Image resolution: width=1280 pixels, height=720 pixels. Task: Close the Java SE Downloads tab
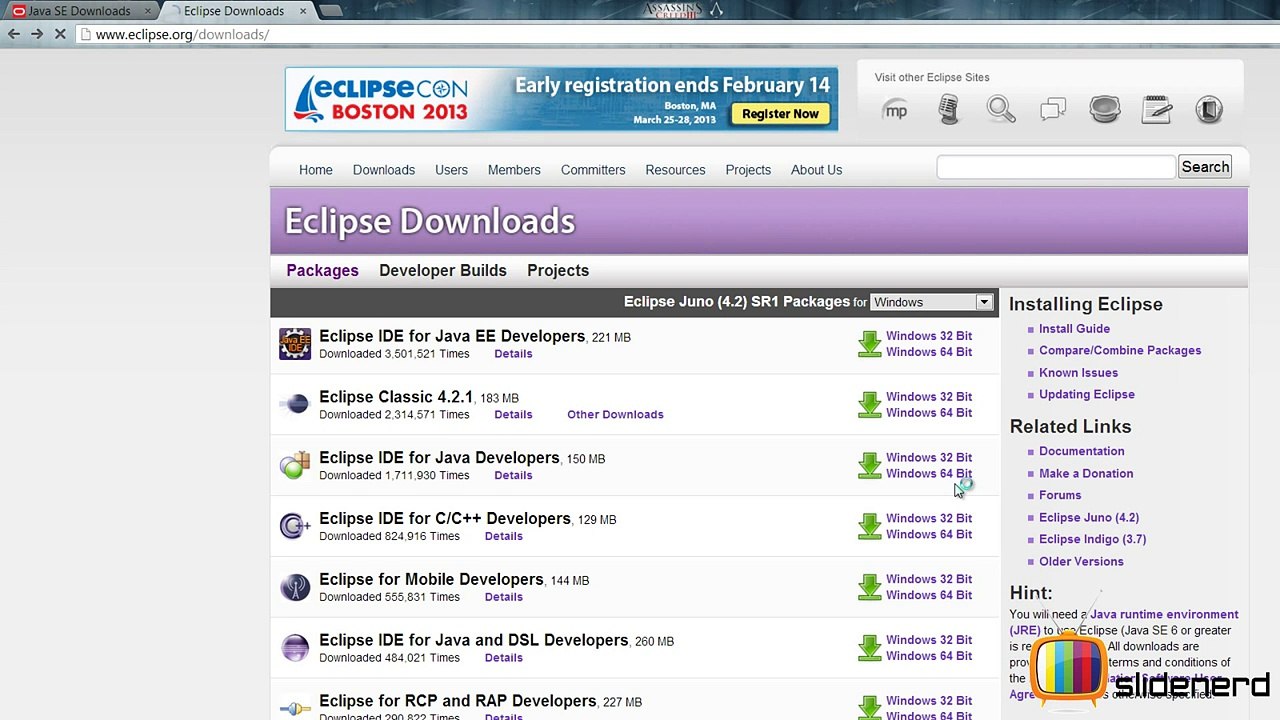pyautogui.click(x=148, y=11)
